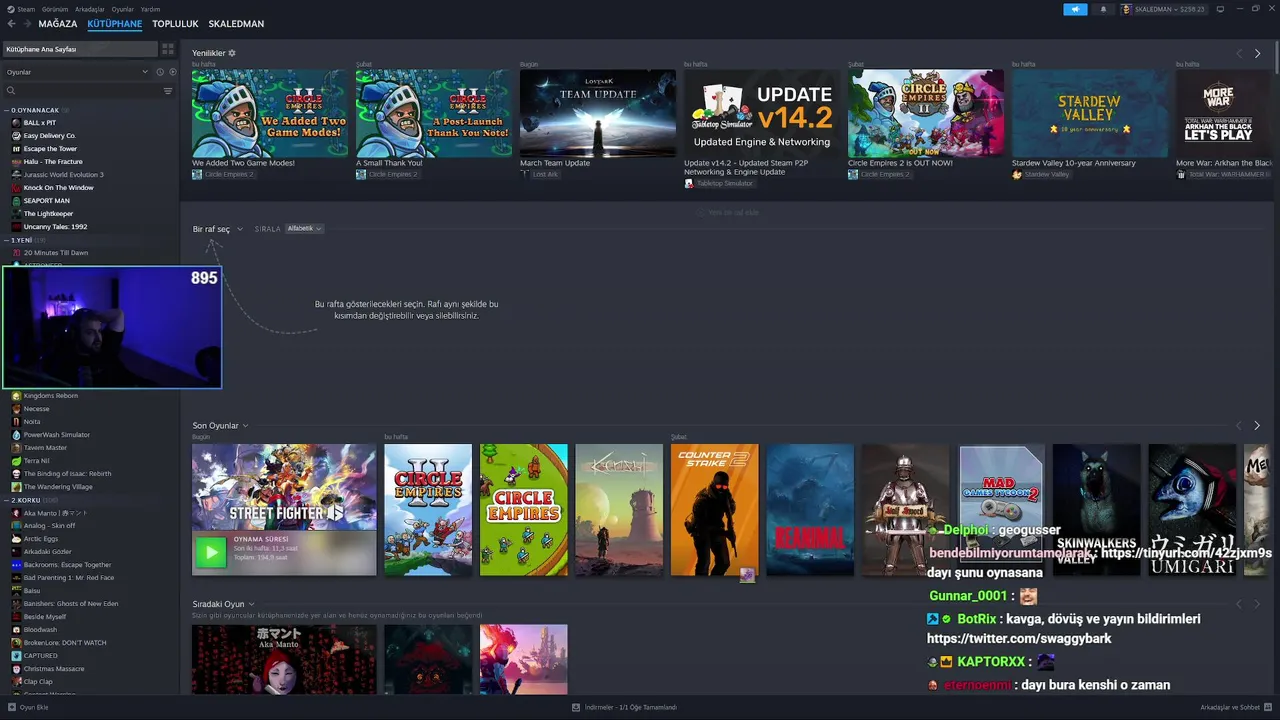Screen dimensions: 1280x720
Task: Collapse the 2.KORKU collection
Action: tap(6, 500)
